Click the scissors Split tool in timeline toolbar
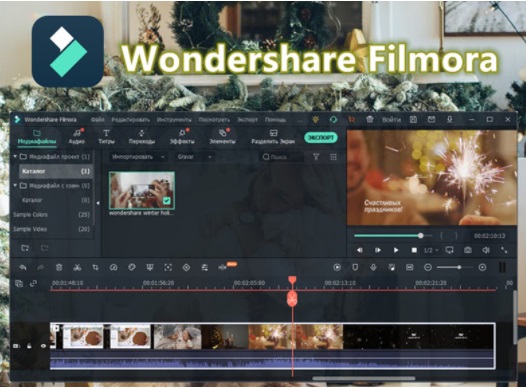526x388 pixels. click(77, 267)
